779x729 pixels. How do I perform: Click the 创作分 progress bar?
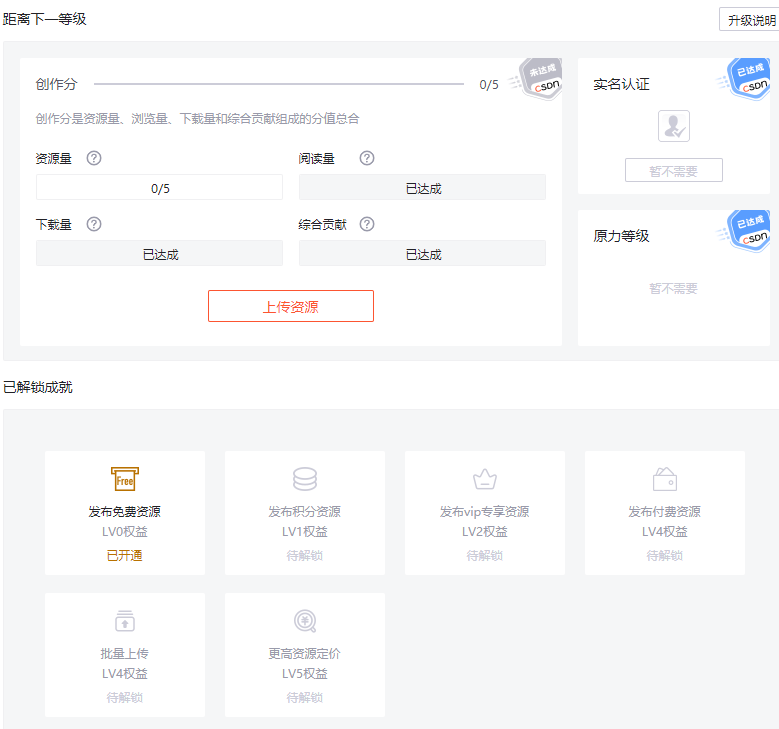point(279,84)
